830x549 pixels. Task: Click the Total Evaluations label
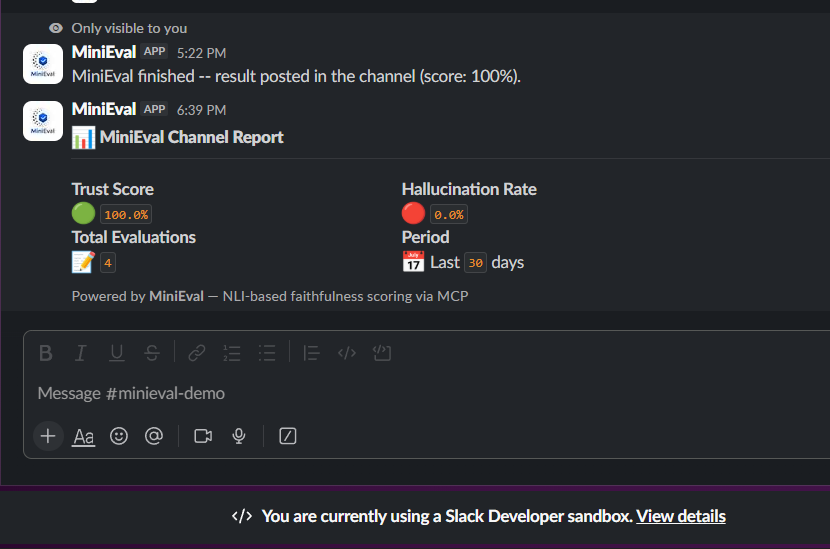point(133,237)
